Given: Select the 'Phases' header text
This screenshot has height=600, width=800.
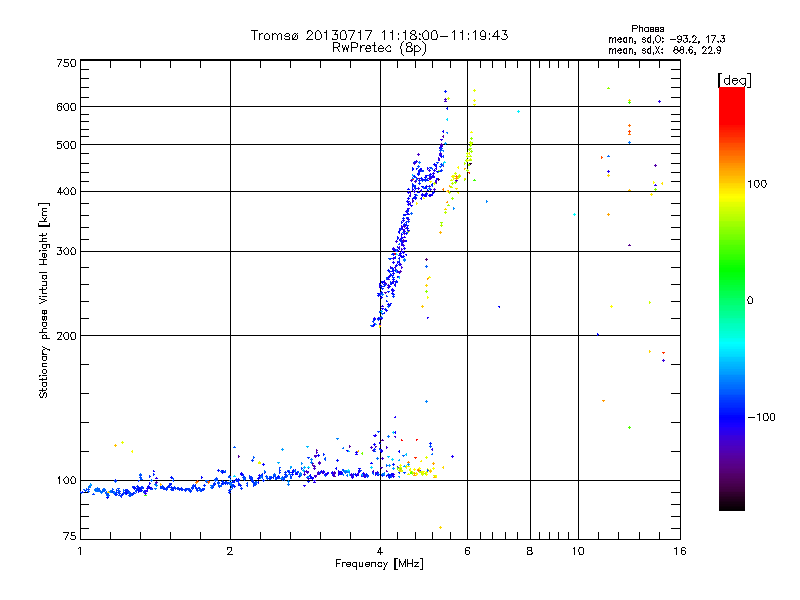Looking at the screenshot, I should [647, 29].
